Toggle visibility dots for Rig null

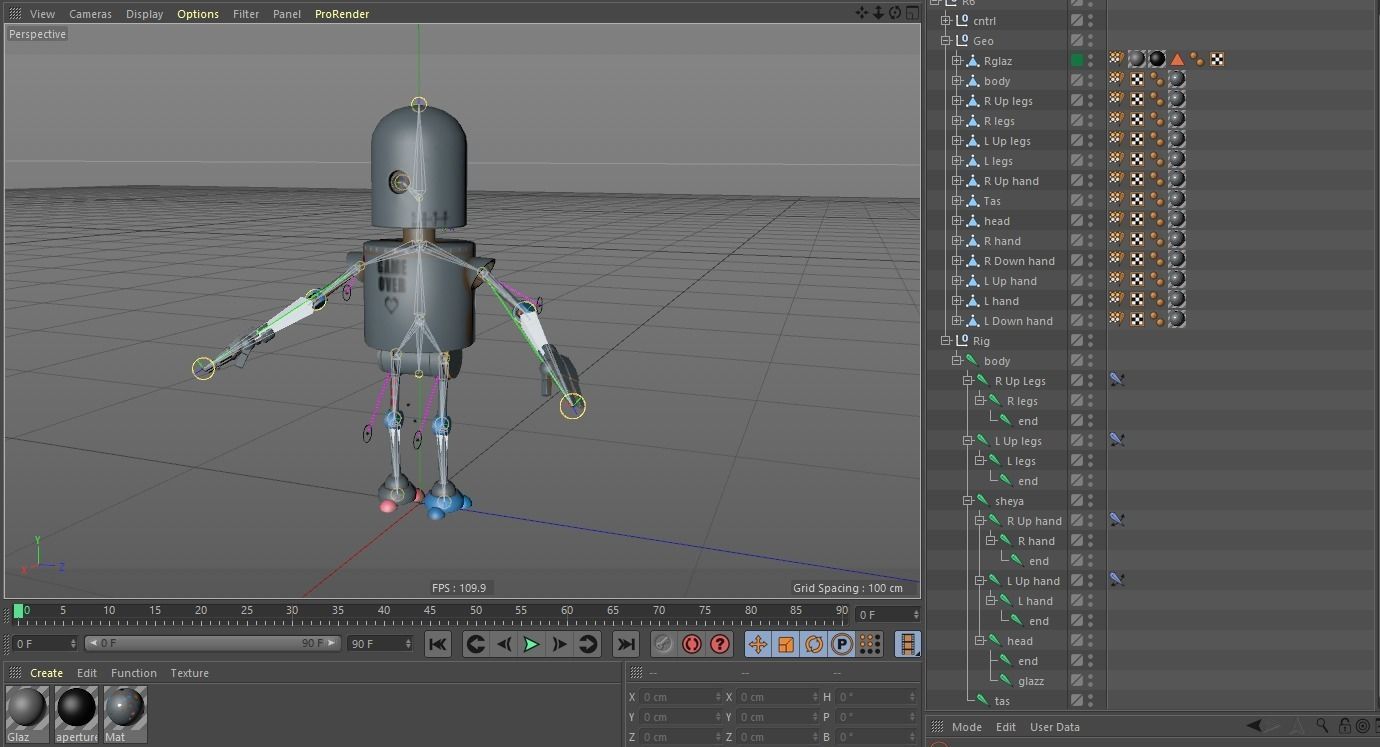click(x=1091, y=340)
